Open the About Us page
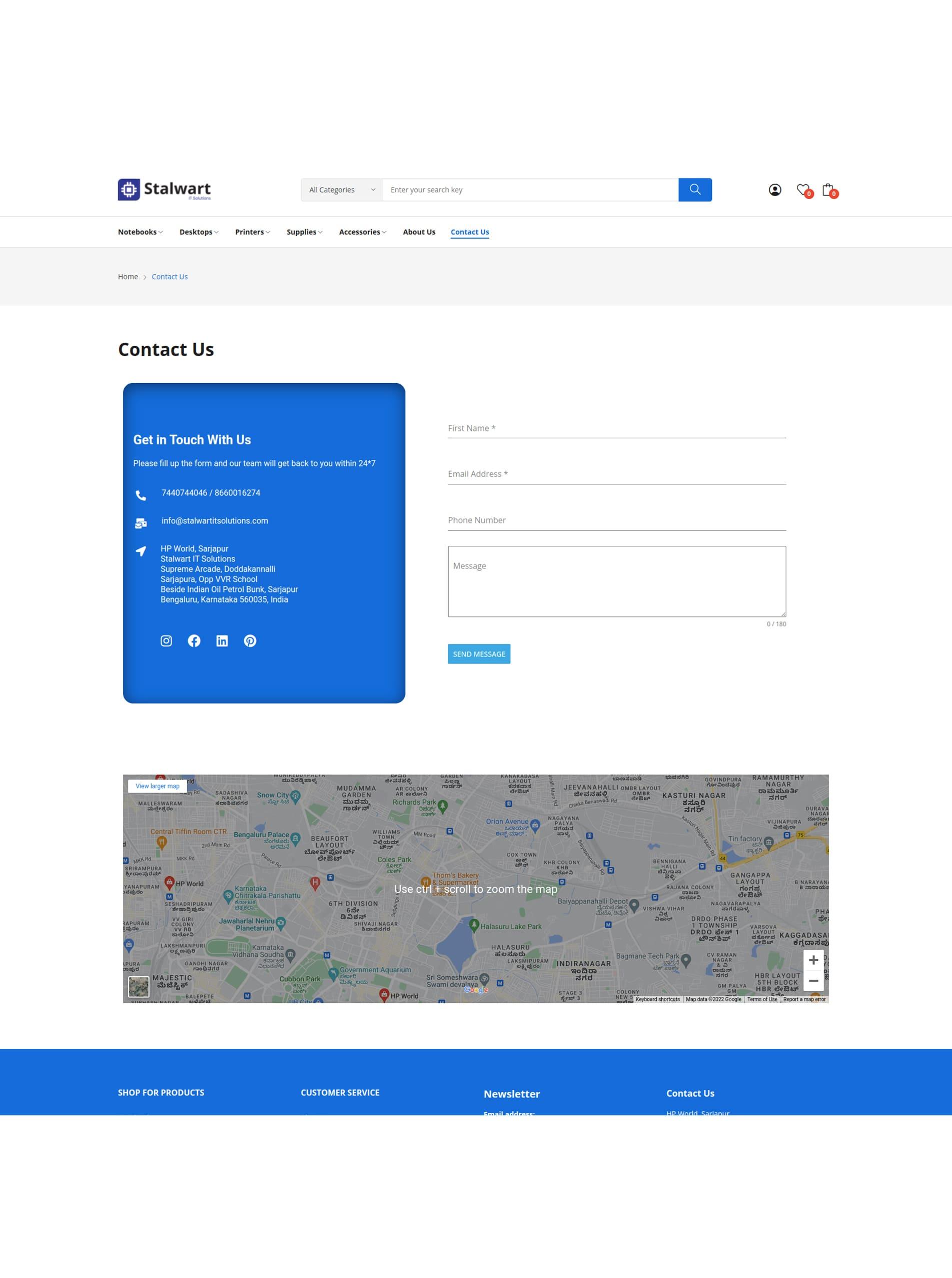 (x=419, y=232)
